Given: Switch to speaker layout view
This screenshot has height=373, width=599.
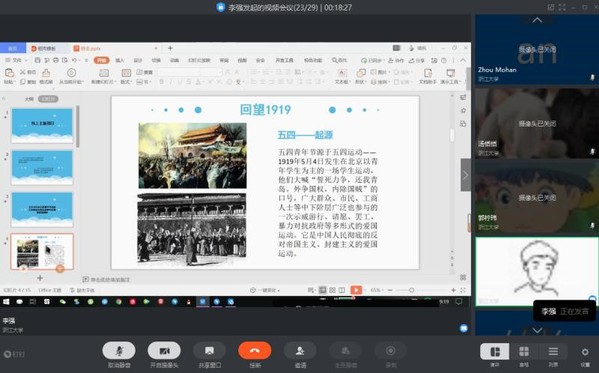Looking at the screenshot, I should point(495,352).
